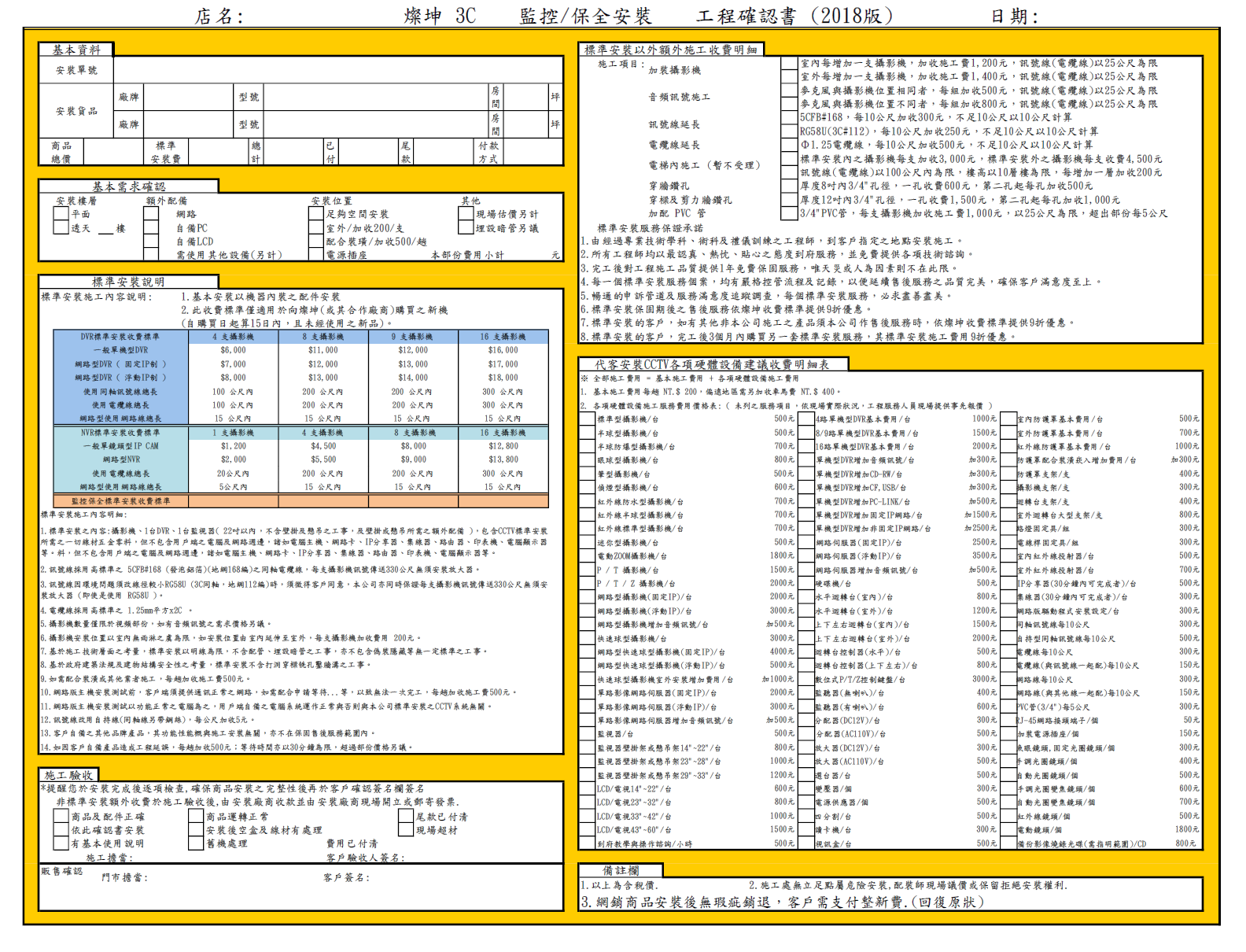
Task: Click the 日期 field in the title
Action: tap(1016, 16)
